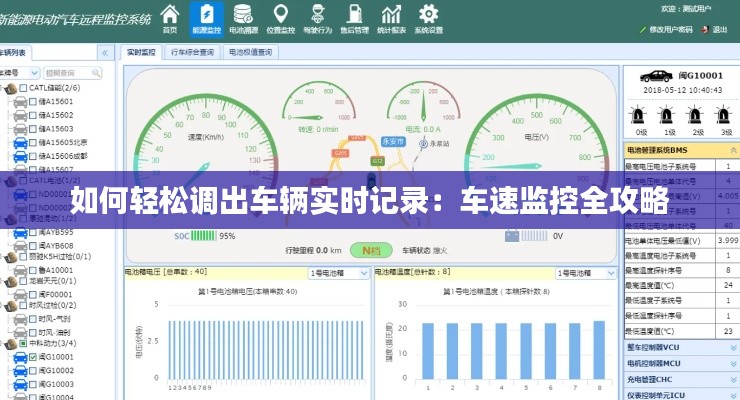Collapse the vehicle list panel with the double-arrow
The image size is (740, 400).
(105, 52)
